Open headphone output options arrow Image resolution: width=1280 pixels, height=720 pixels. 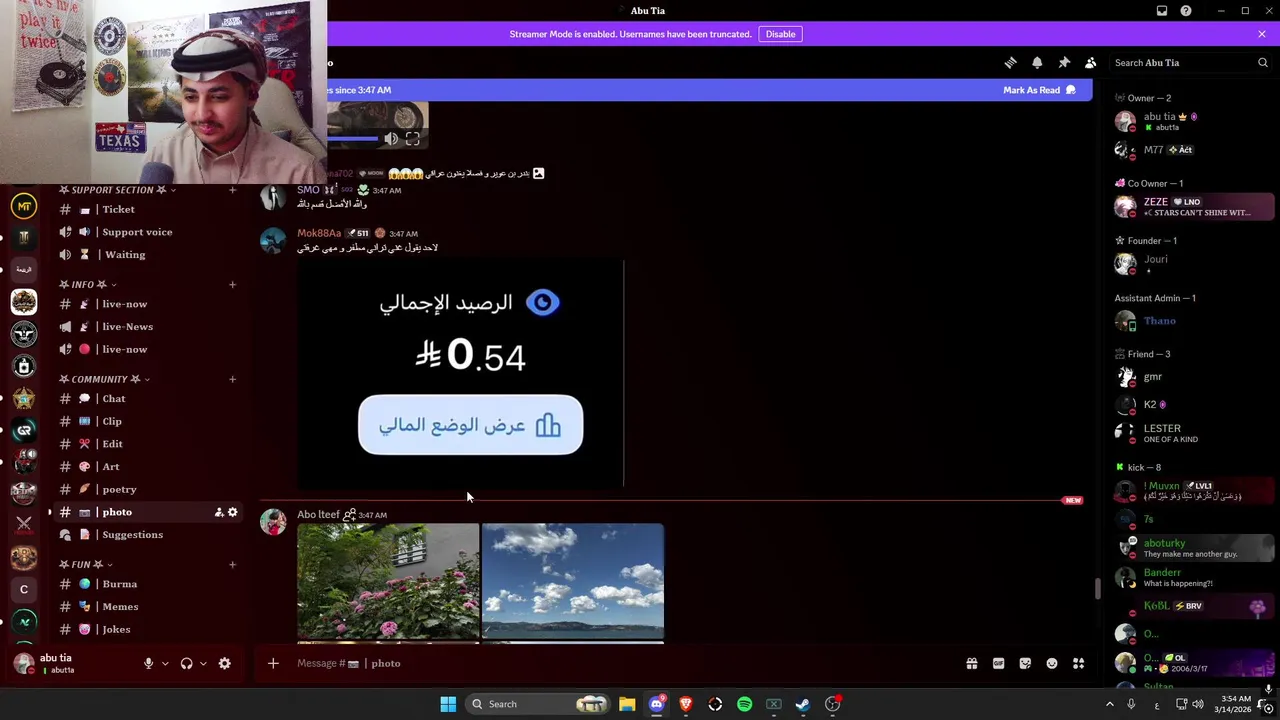pyautogui.click(x=203, y=663)
